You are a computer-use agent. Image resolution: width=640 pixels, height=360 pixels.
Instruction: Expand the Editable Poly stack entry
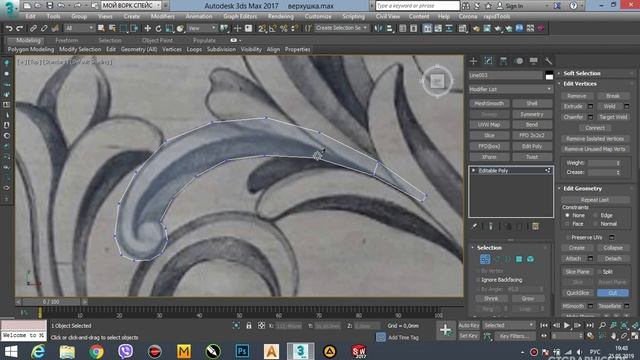coord(473,170)
